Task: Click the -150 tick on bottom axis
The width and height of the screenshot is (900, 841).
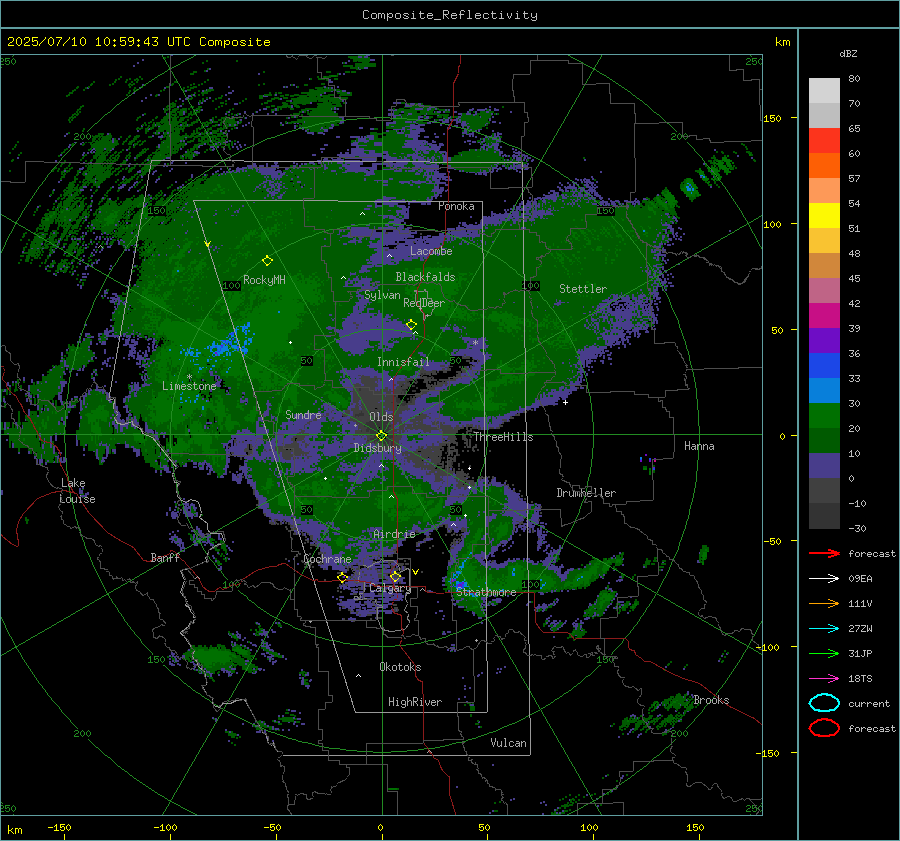Action: (x=59, y=828)
